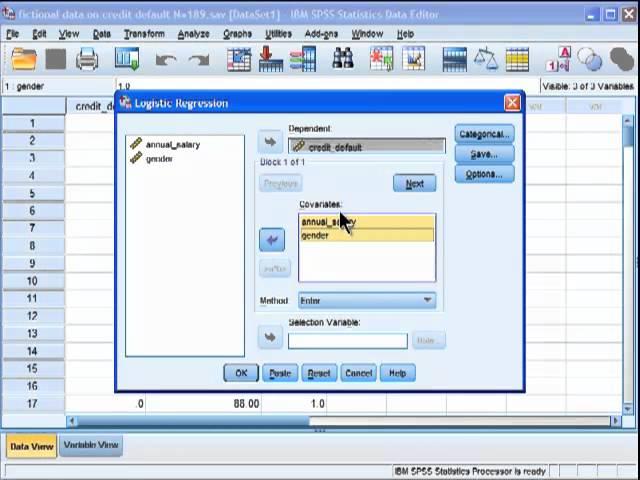Click the Go to variable icon
The image size is (640, 480).
[271, 59]
